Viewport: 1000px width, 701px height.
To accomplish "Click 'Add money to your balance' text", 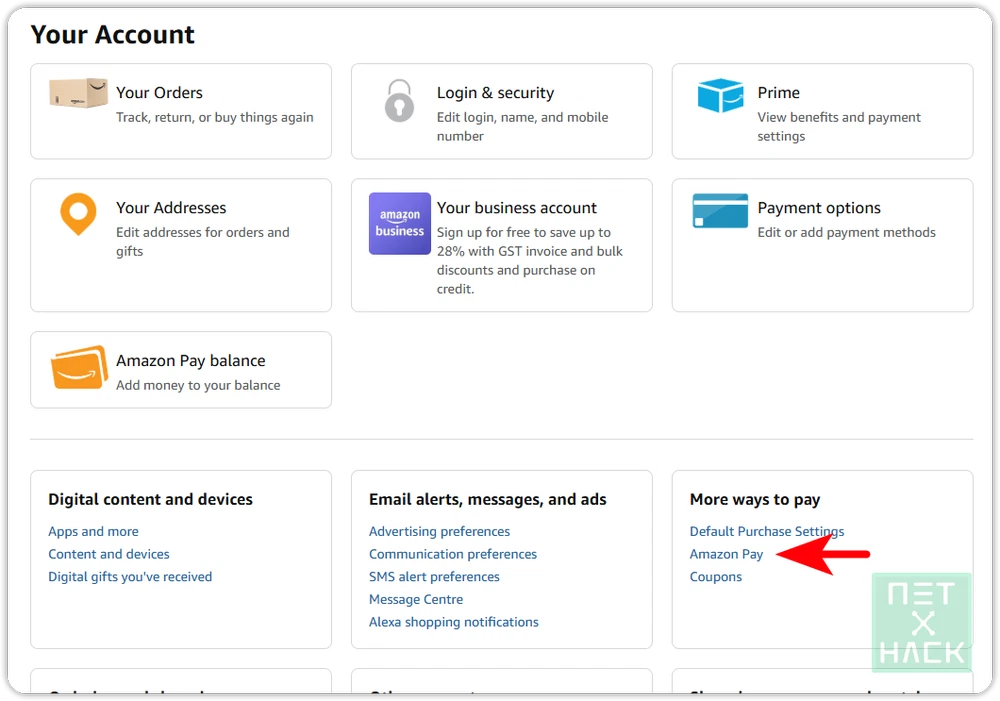I will click(x=198, y=385).
